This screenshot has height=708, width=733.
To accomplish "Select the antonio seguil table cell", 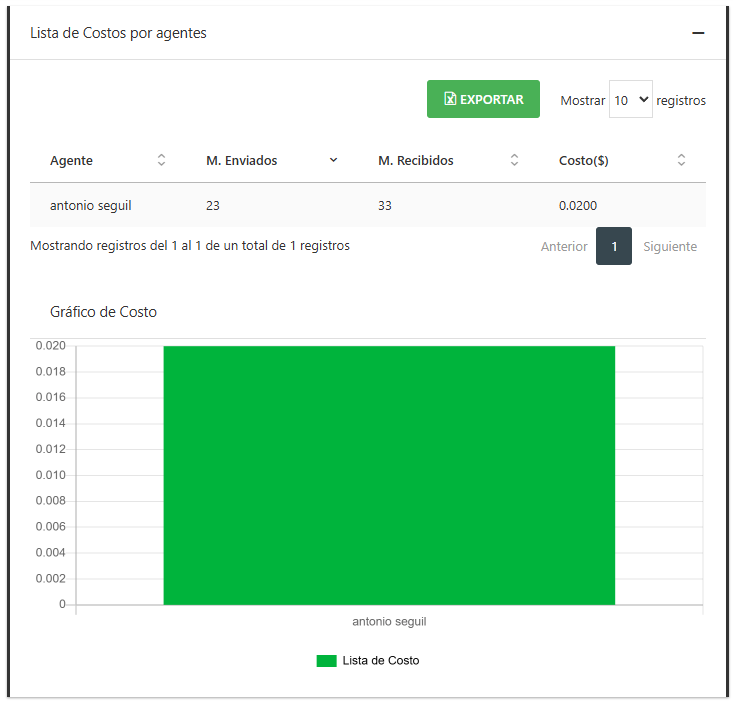I will pos(91,206).
